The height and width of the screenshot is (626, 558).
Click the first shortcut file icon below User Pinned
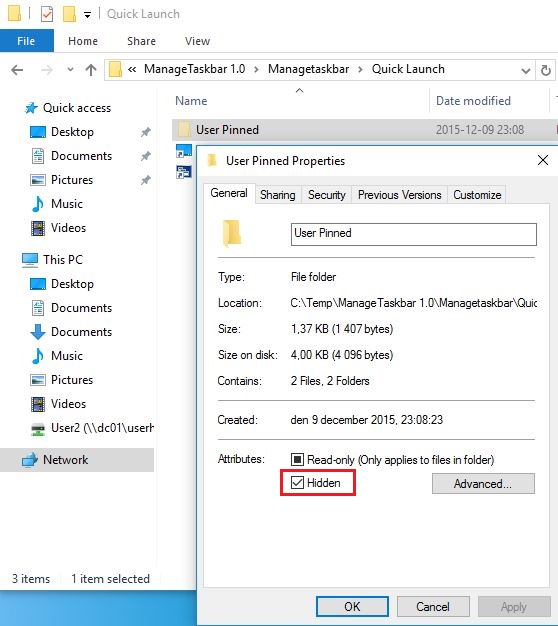pos(184,151)
